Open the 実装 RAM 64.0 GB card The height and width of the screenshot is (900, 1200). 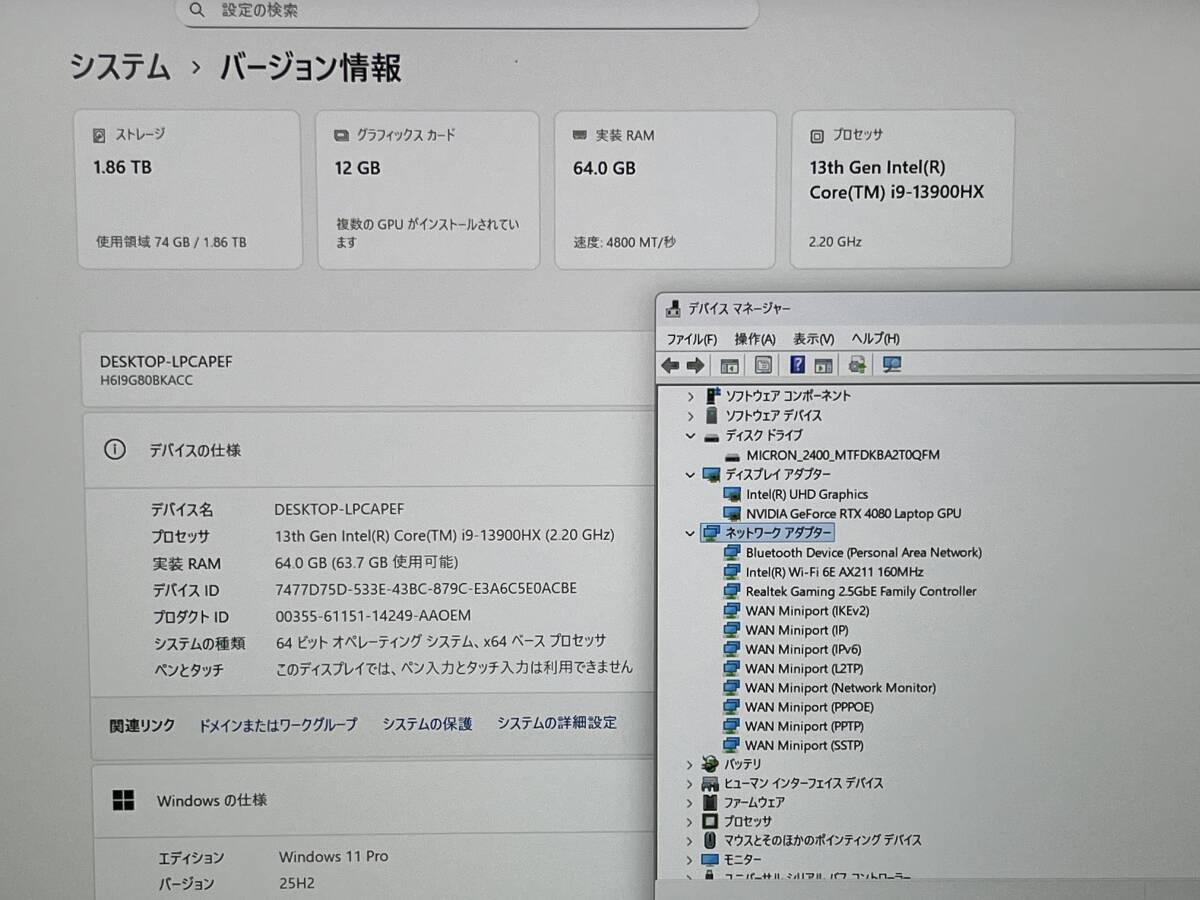[665, 189]
